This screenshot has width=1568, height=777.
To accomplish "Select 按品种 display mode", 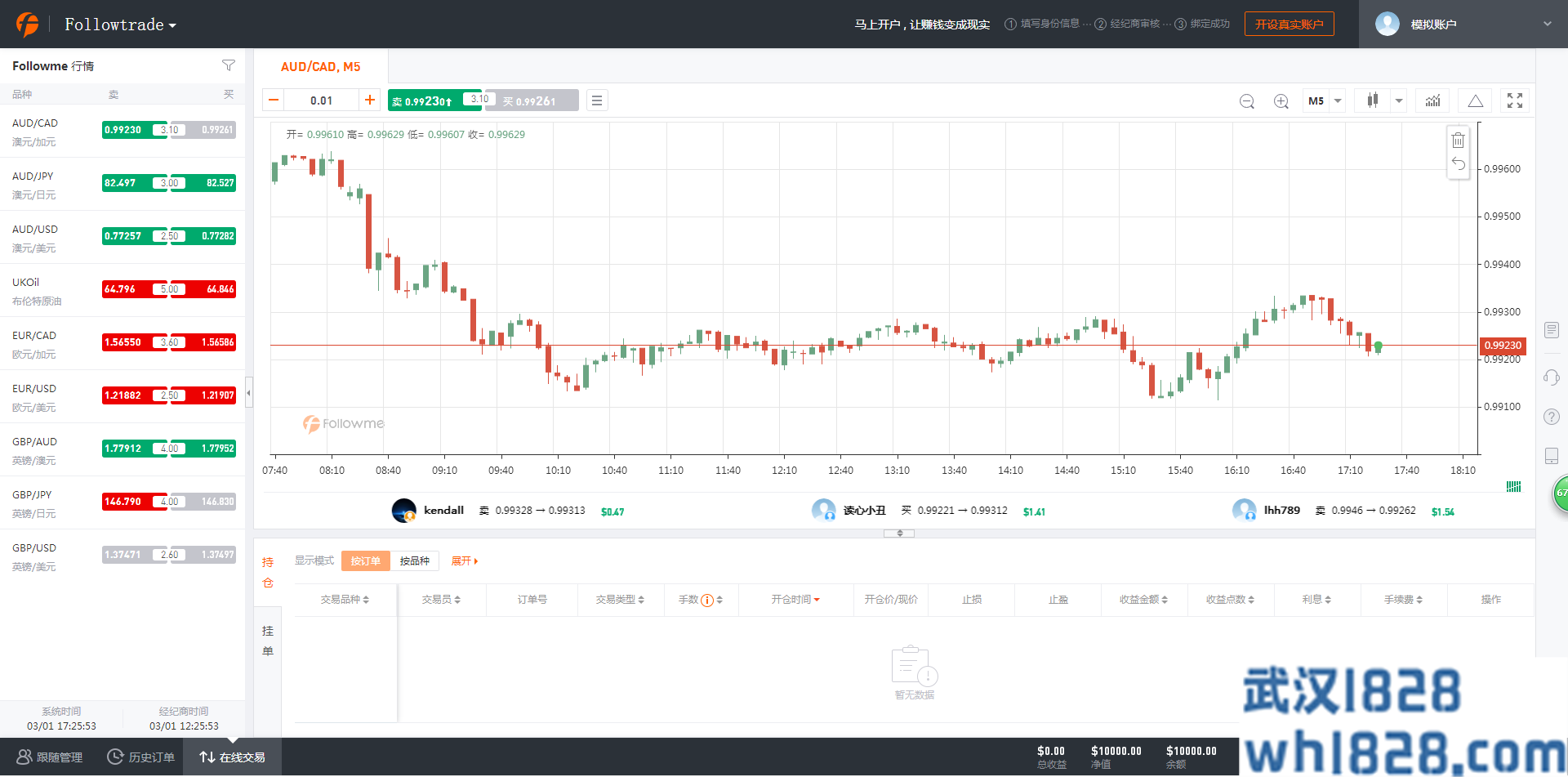I will [x=414, y=560].
